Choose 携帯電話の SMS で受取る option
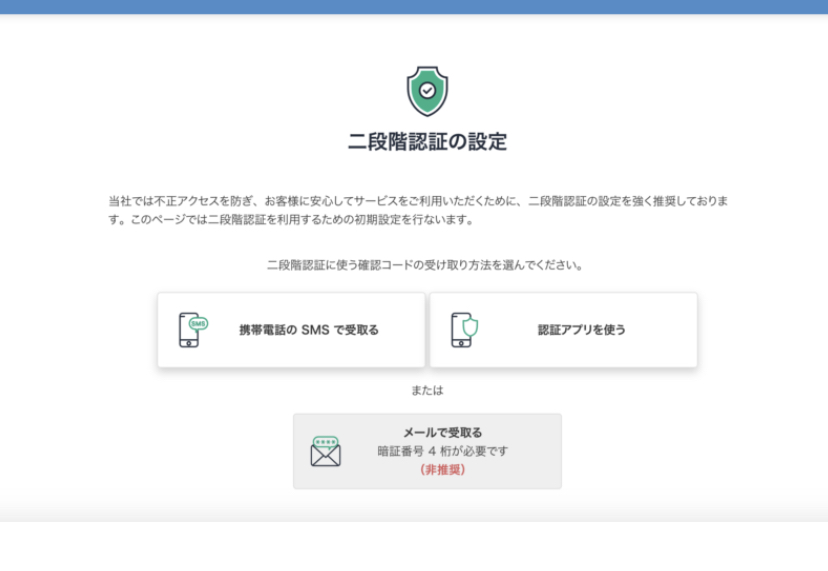This screenshot has height=571, width=828. [x=291, y=330]
